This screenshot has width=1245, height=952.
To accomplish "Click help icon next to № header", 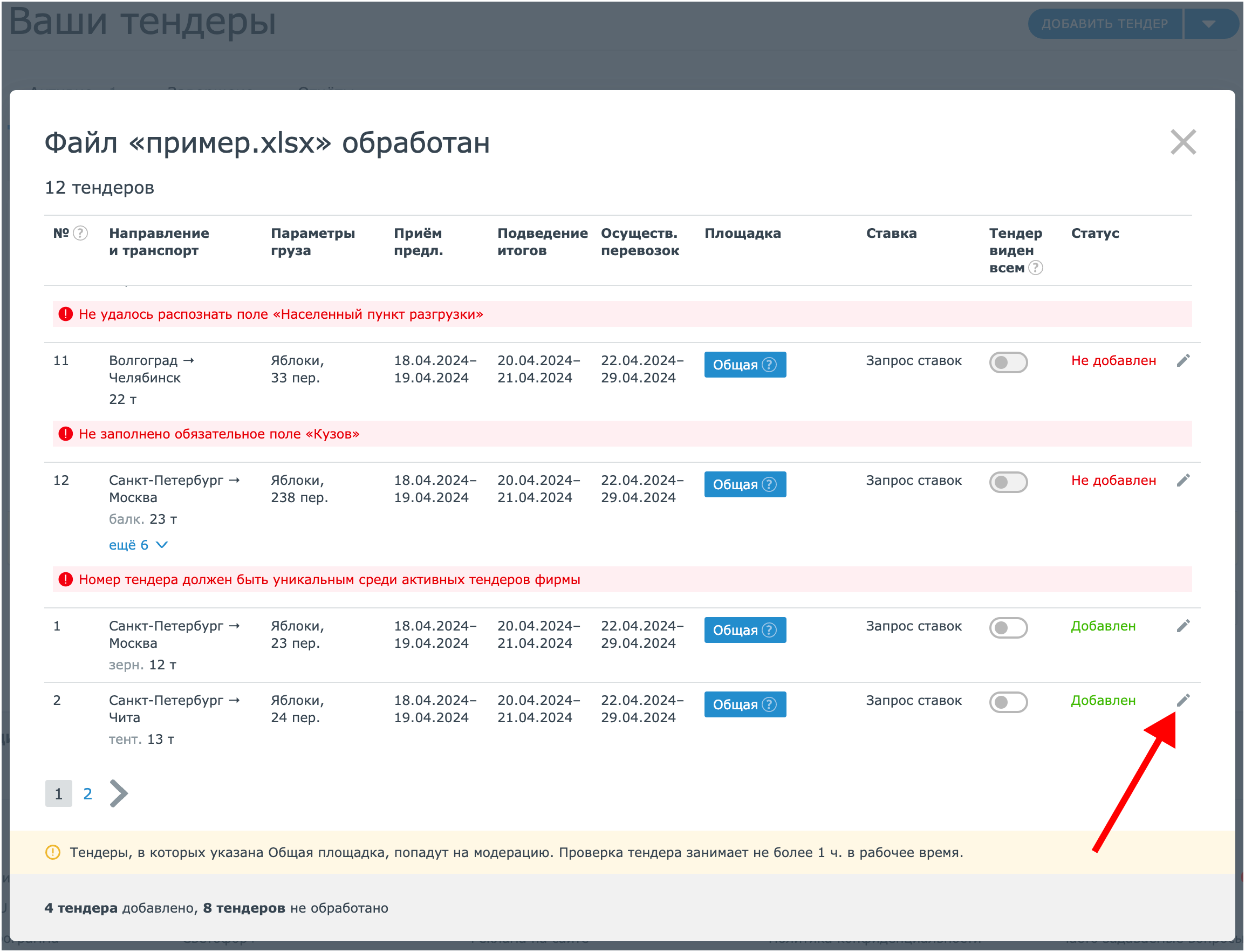I will pyautogui.click(x=80, y=234).
